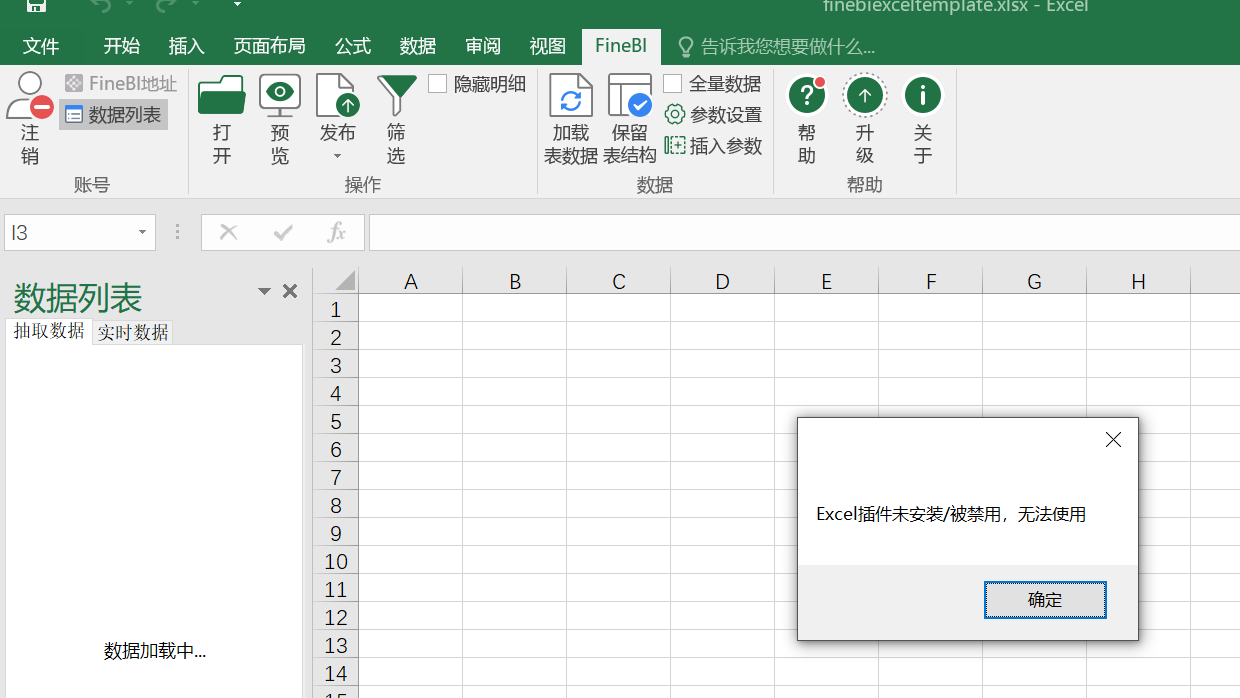Viewport: 1240px width, 698px height.
Task: Click the Name Box showing I3
Action: [68, 233]
